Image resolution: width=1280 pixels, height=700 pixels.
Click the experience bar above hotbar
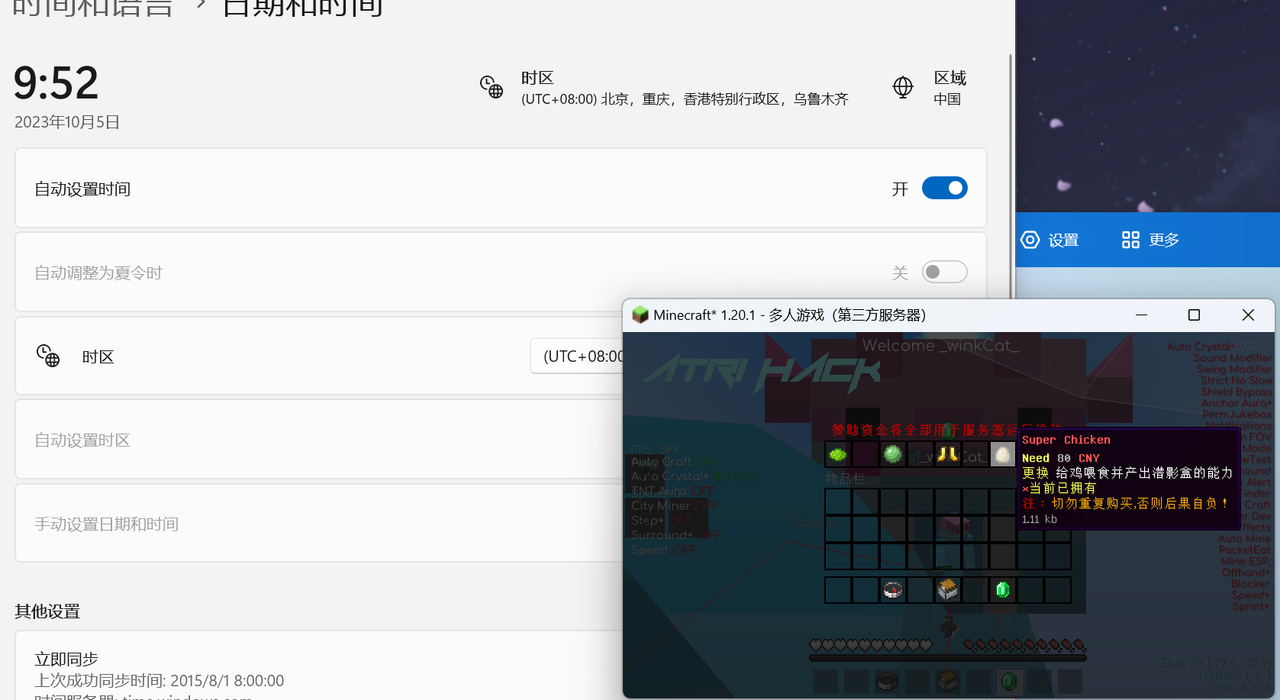948,658
